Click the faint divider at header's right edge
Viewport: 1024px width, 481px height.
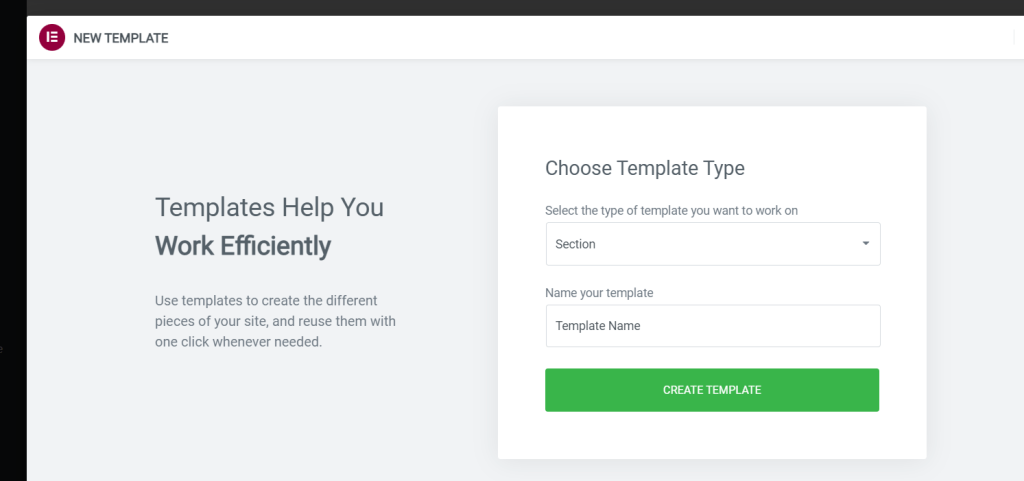(1012, 38)
